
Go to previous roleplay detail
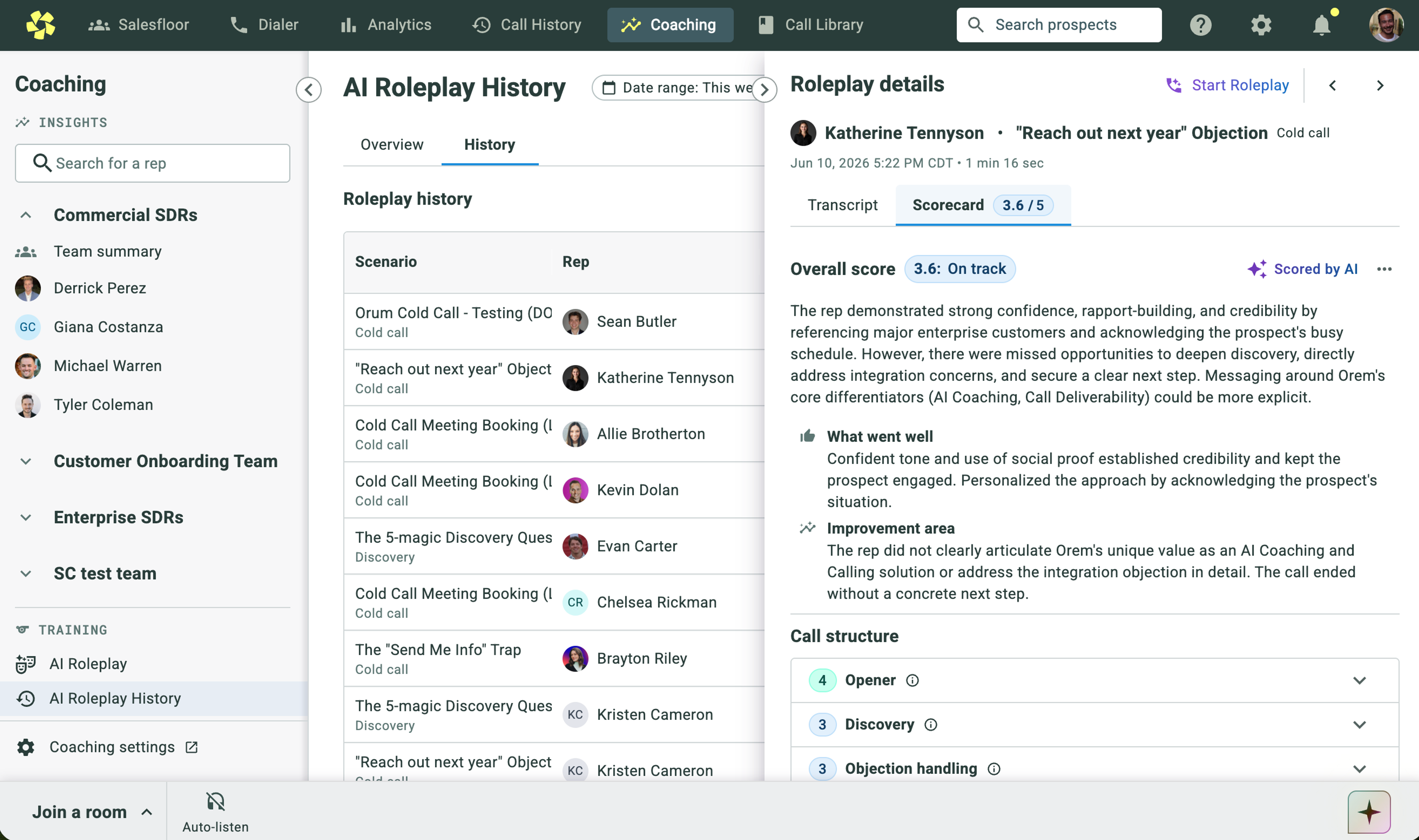click(1333, 85)
